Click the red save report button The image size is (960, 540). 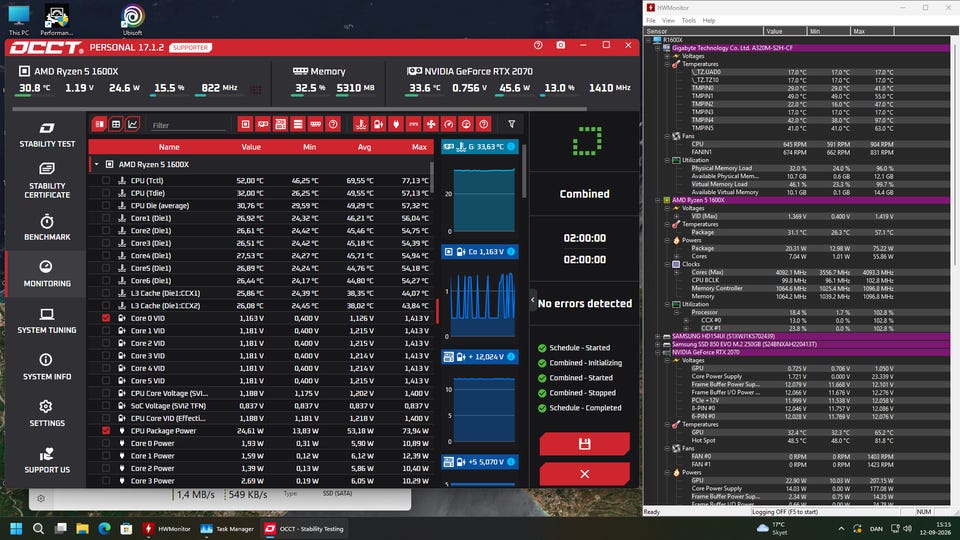pyautogui.click(x=584, y=444)
